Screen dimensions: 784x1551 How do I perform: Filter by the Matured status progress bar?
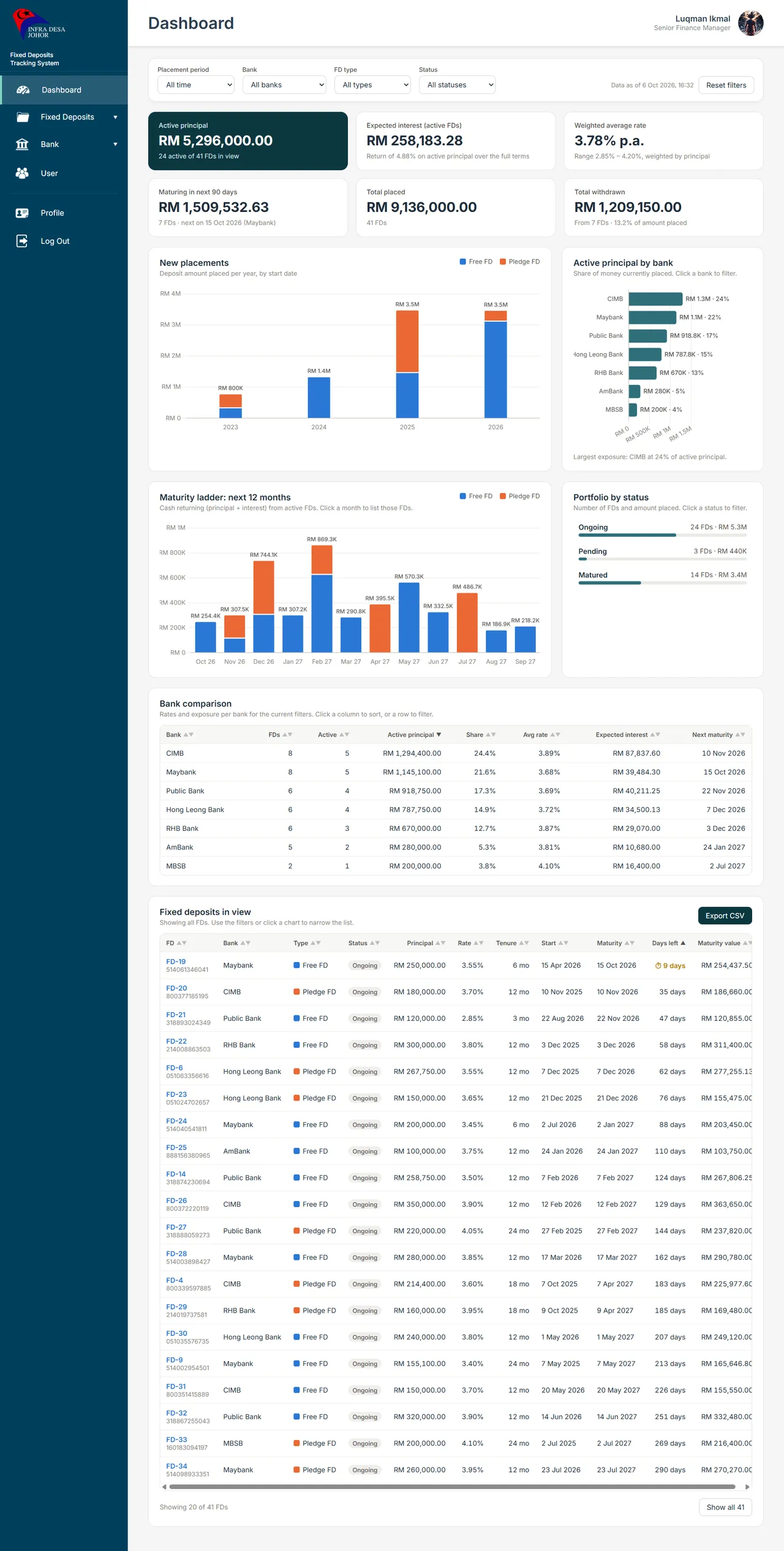coord(662,583)
